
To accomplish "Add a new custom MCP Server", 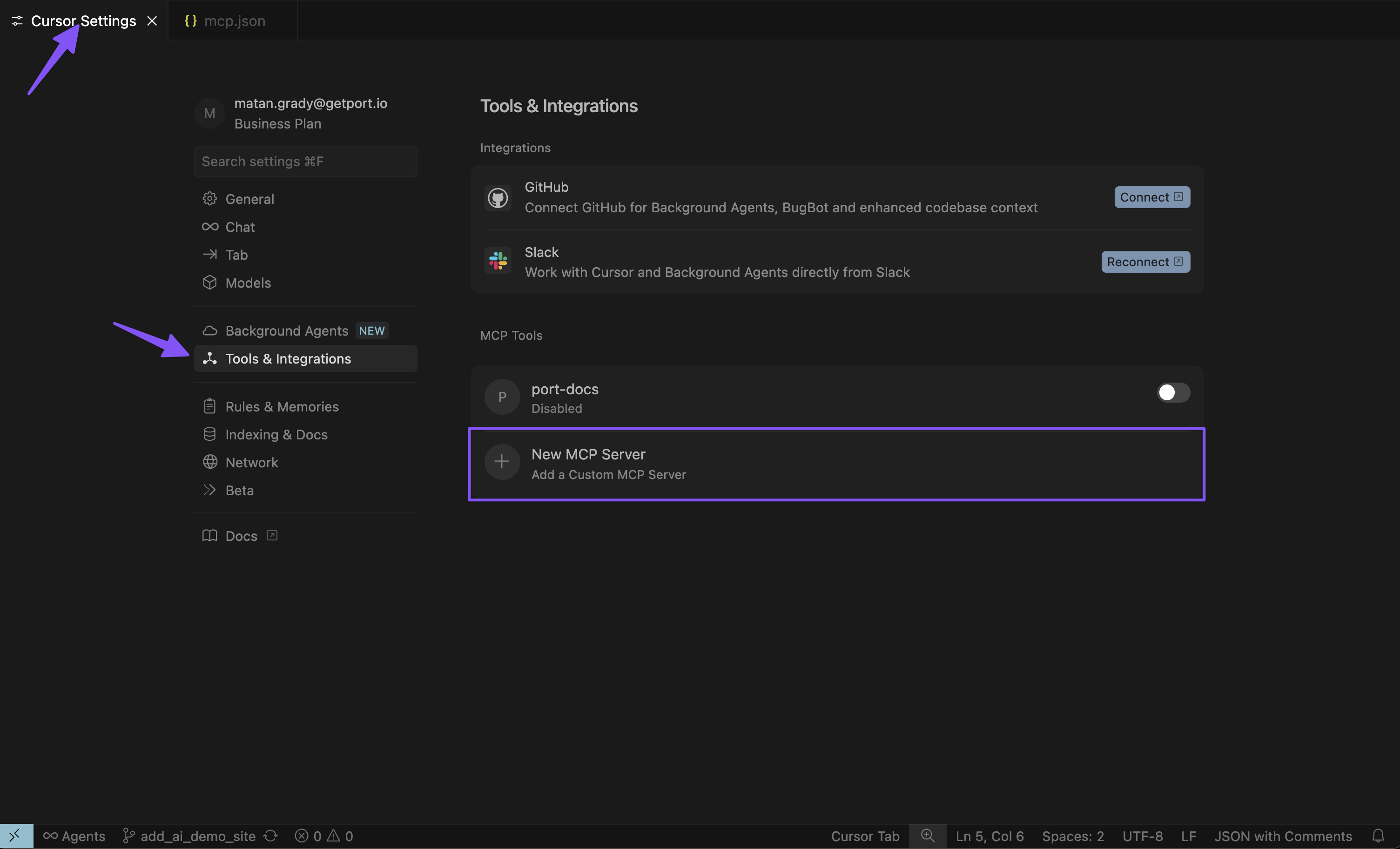I will [836, 463].
